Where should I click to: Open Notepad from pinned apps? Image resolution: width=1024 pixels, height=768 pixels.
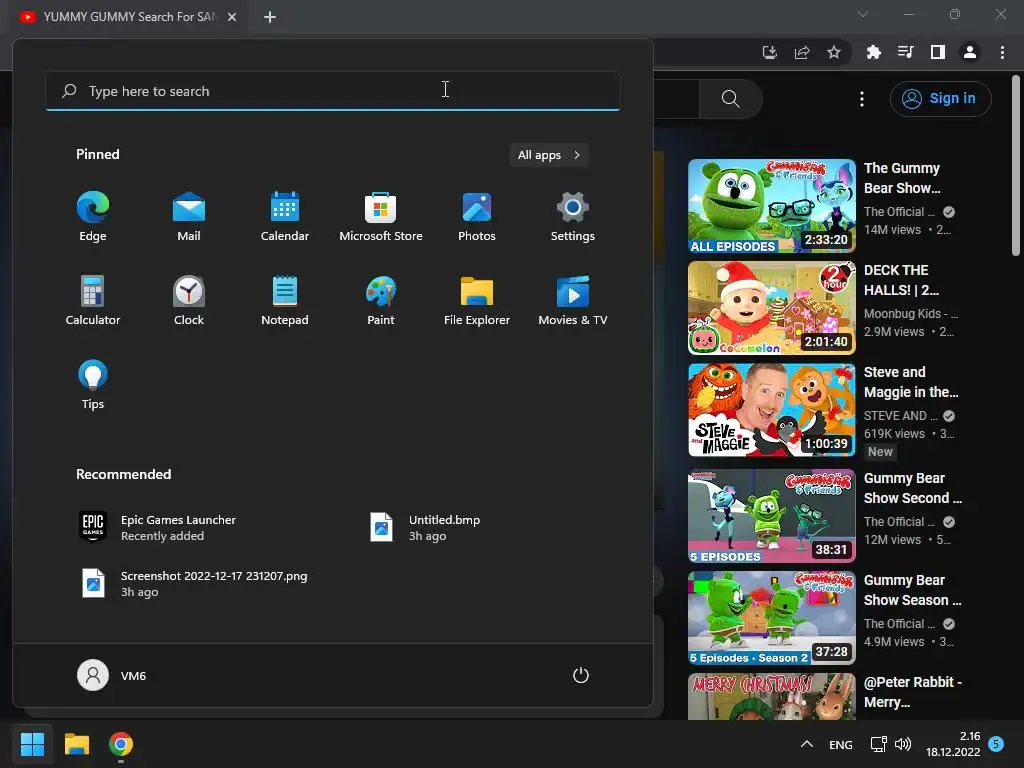point(285,300)
